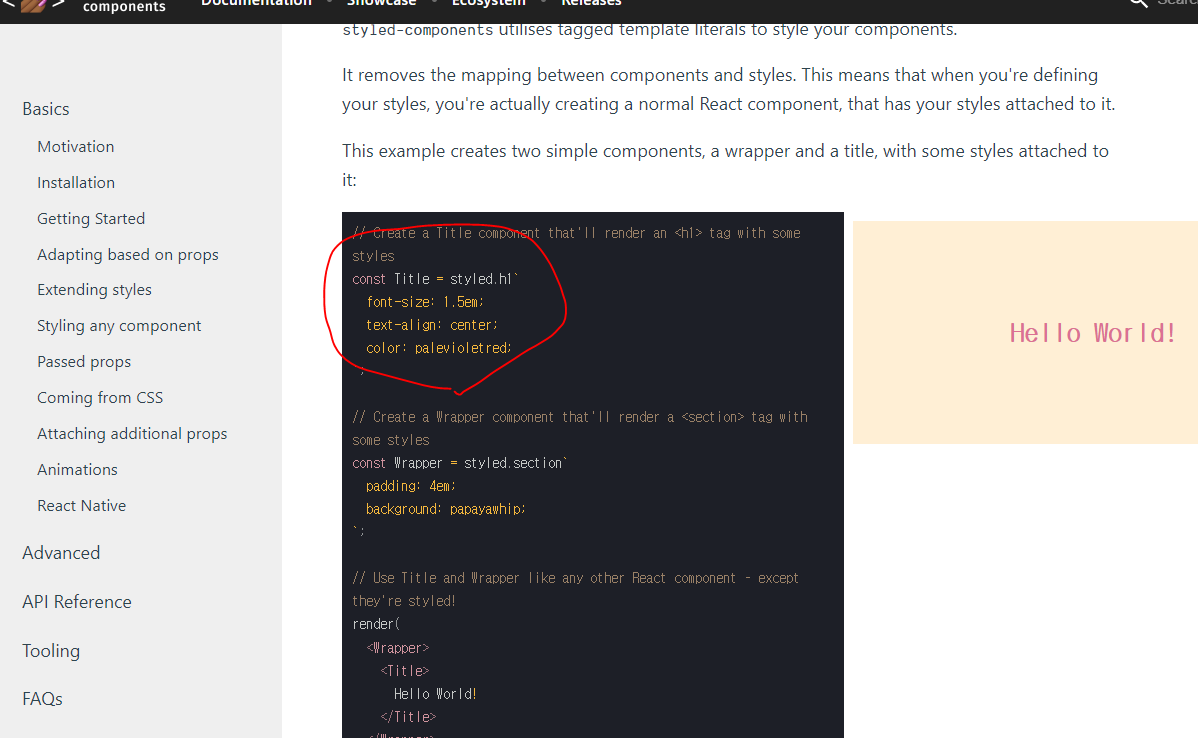The image size is (1198, 738).
Task: Open Attaching additional props link
Action: (132, 433)
